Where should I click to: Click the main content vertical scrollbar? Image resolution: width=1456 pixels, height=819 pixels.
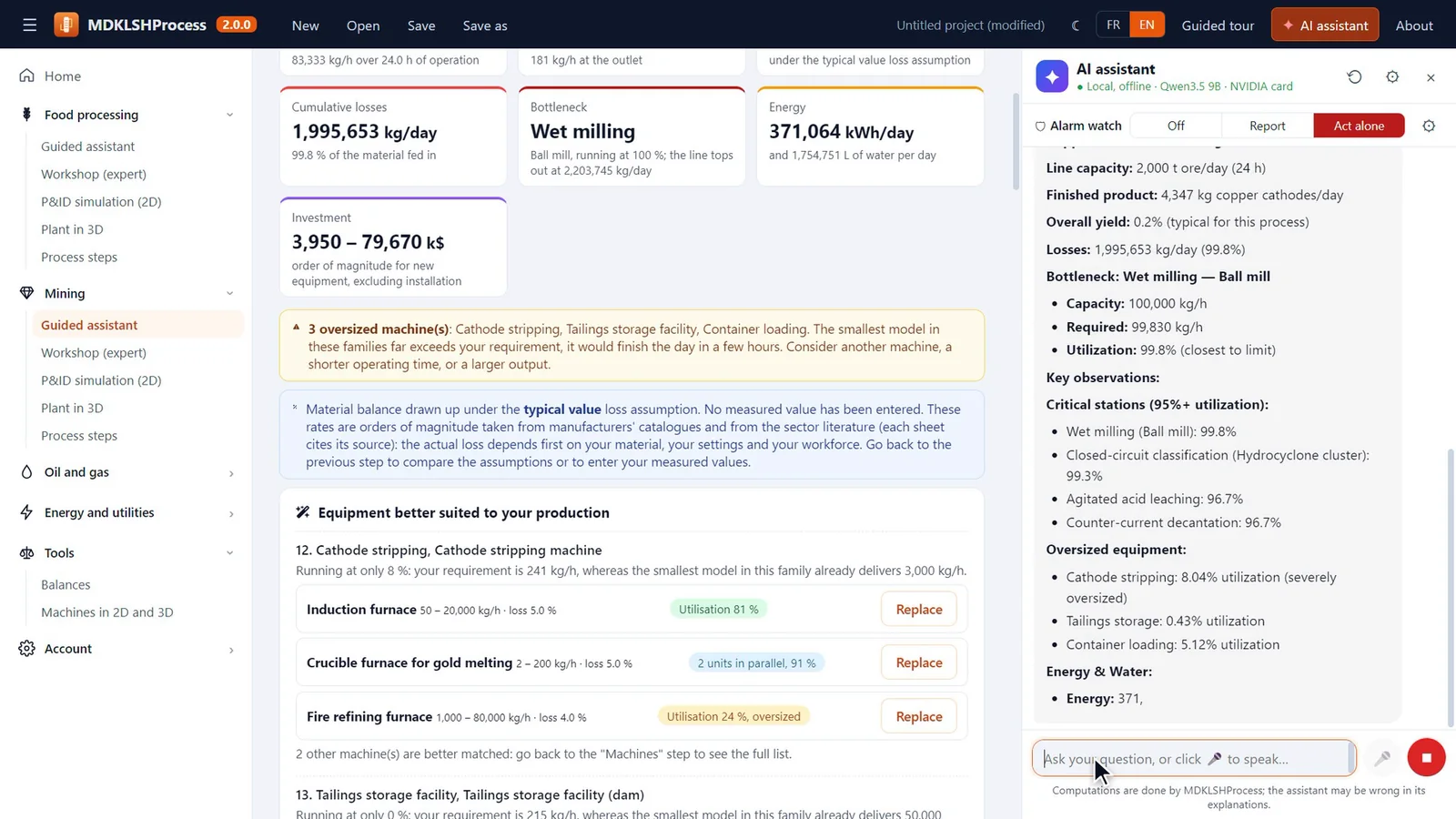point(1016,141)
